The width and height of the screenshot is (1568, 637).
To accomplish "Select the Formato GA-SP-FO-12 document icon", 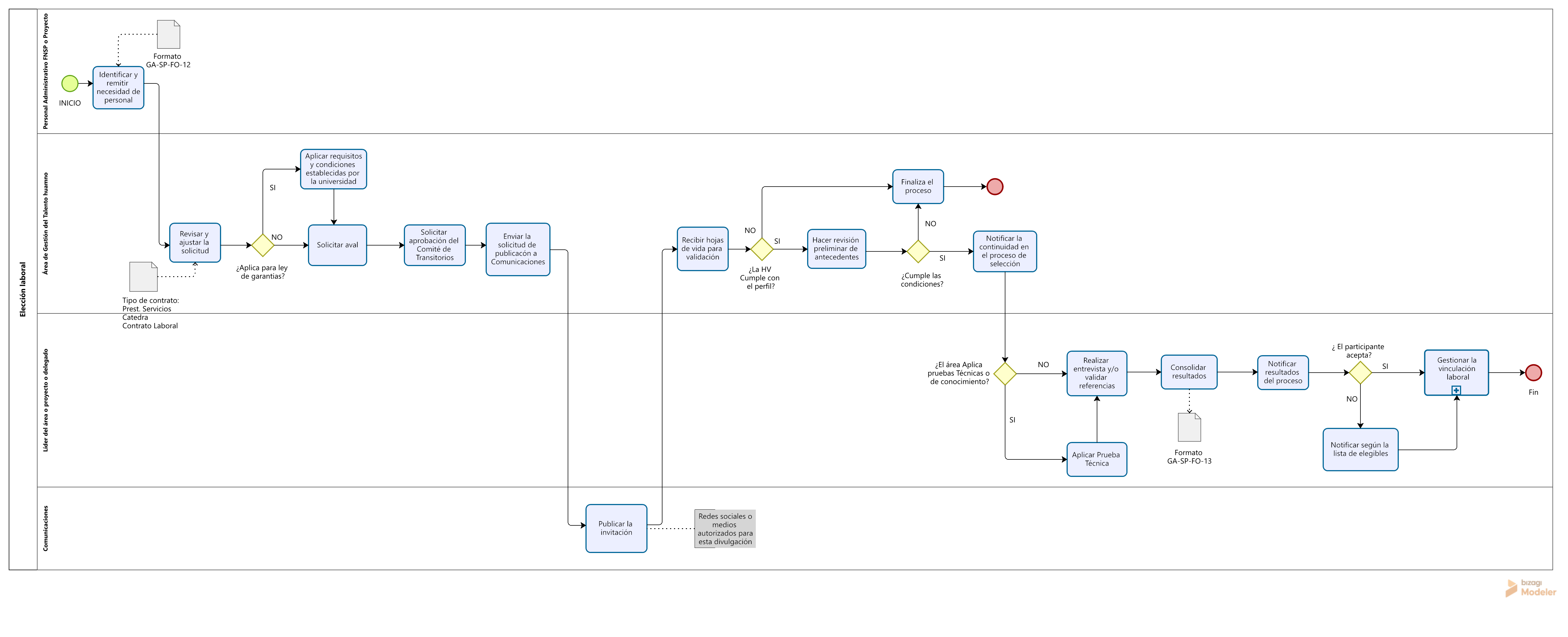I will click(x=169, y=35).
